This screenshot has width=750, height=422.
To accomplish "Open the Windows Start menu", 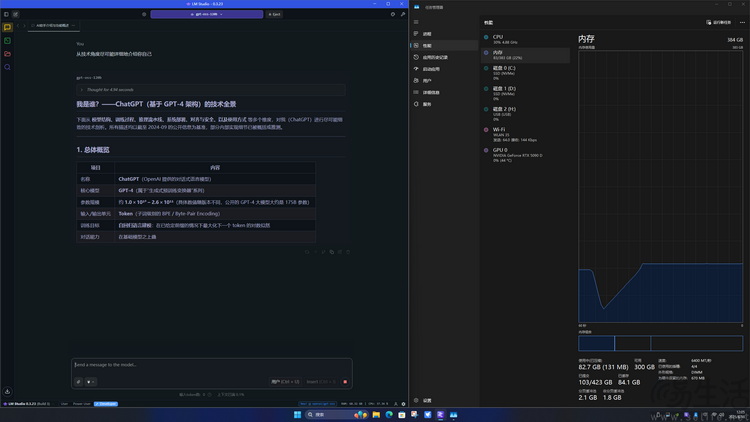I will (x=297, y=414).
